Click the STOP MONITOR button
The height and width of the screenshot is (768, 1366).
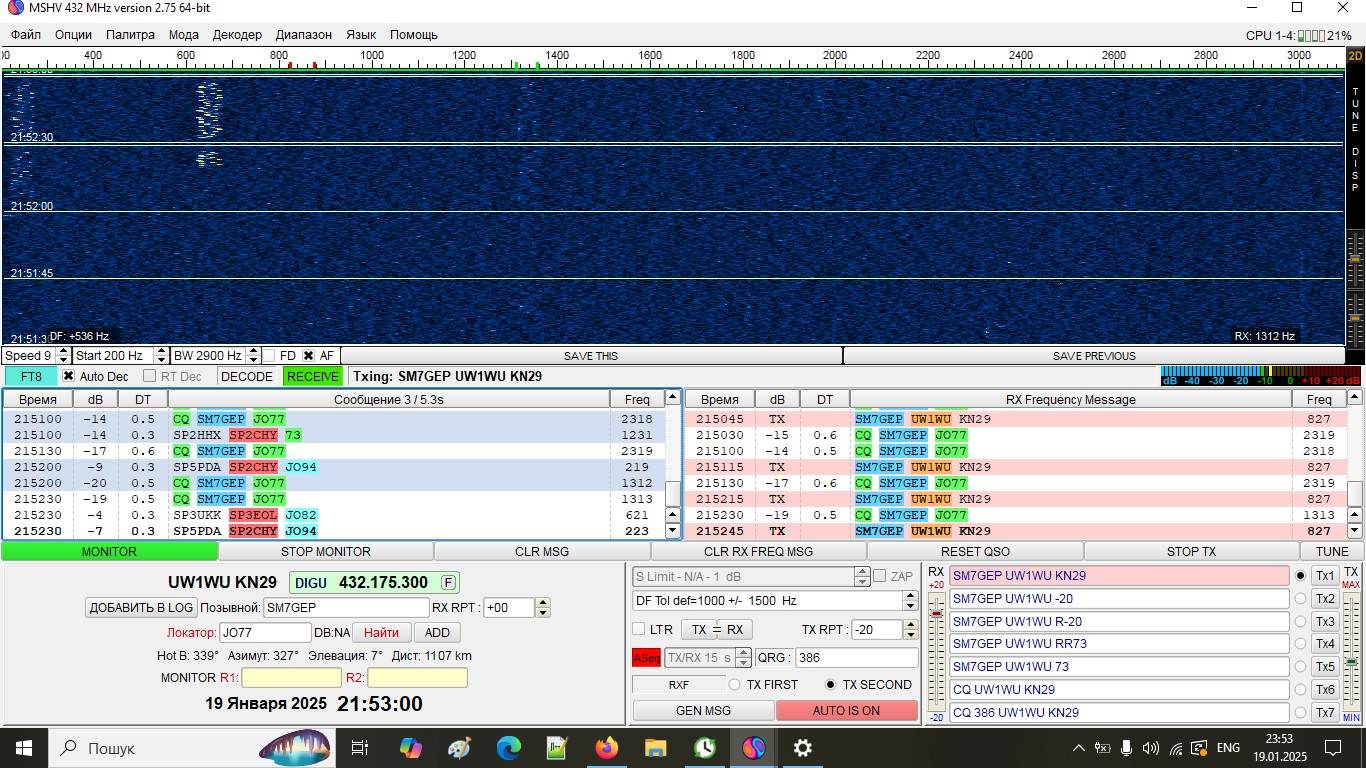(x=326, y=551)
